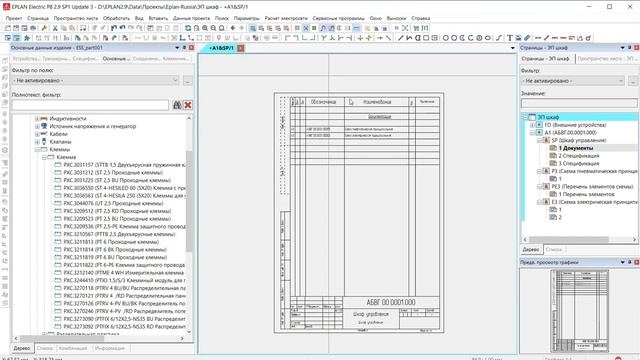The height and width of the screenshot is (360, 640).
Task: Open the Сервисные программы menu
Action: click(338, 18)
